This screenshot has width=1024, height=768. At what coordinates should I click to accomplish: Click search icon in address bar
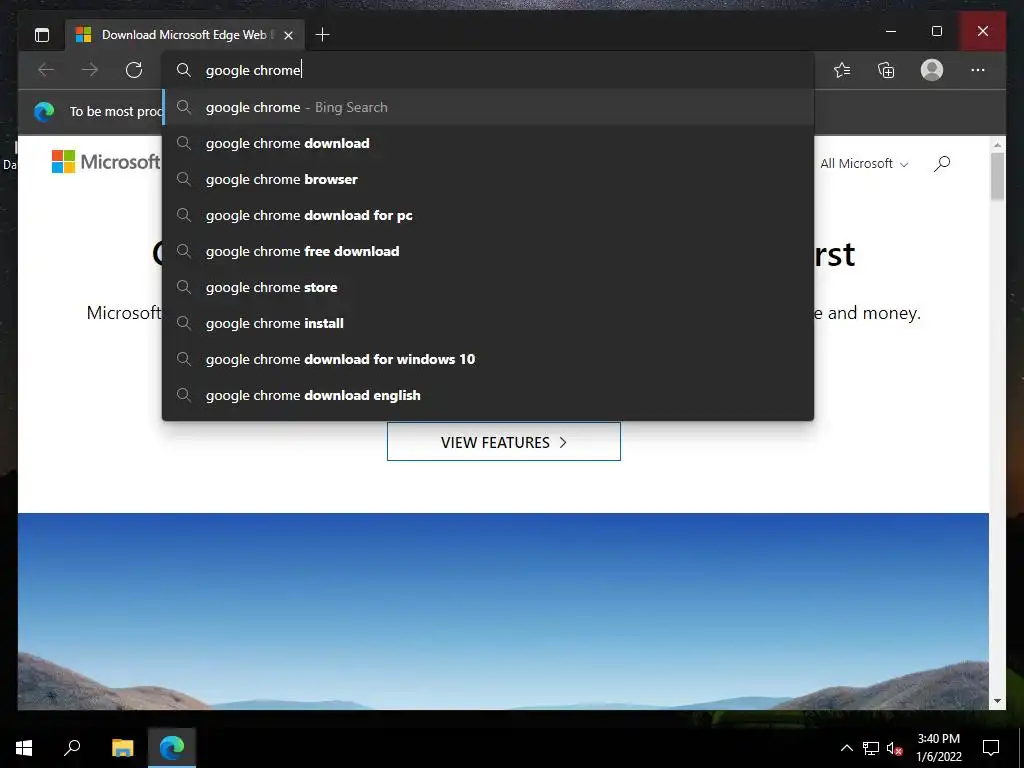click(x=184, y=70)
